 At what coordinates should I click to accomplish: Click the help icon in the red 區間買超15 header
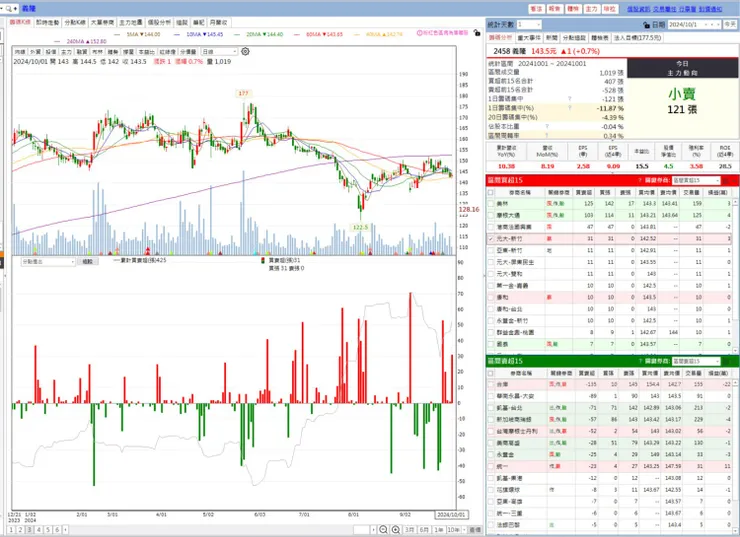(x=640, y=180)
